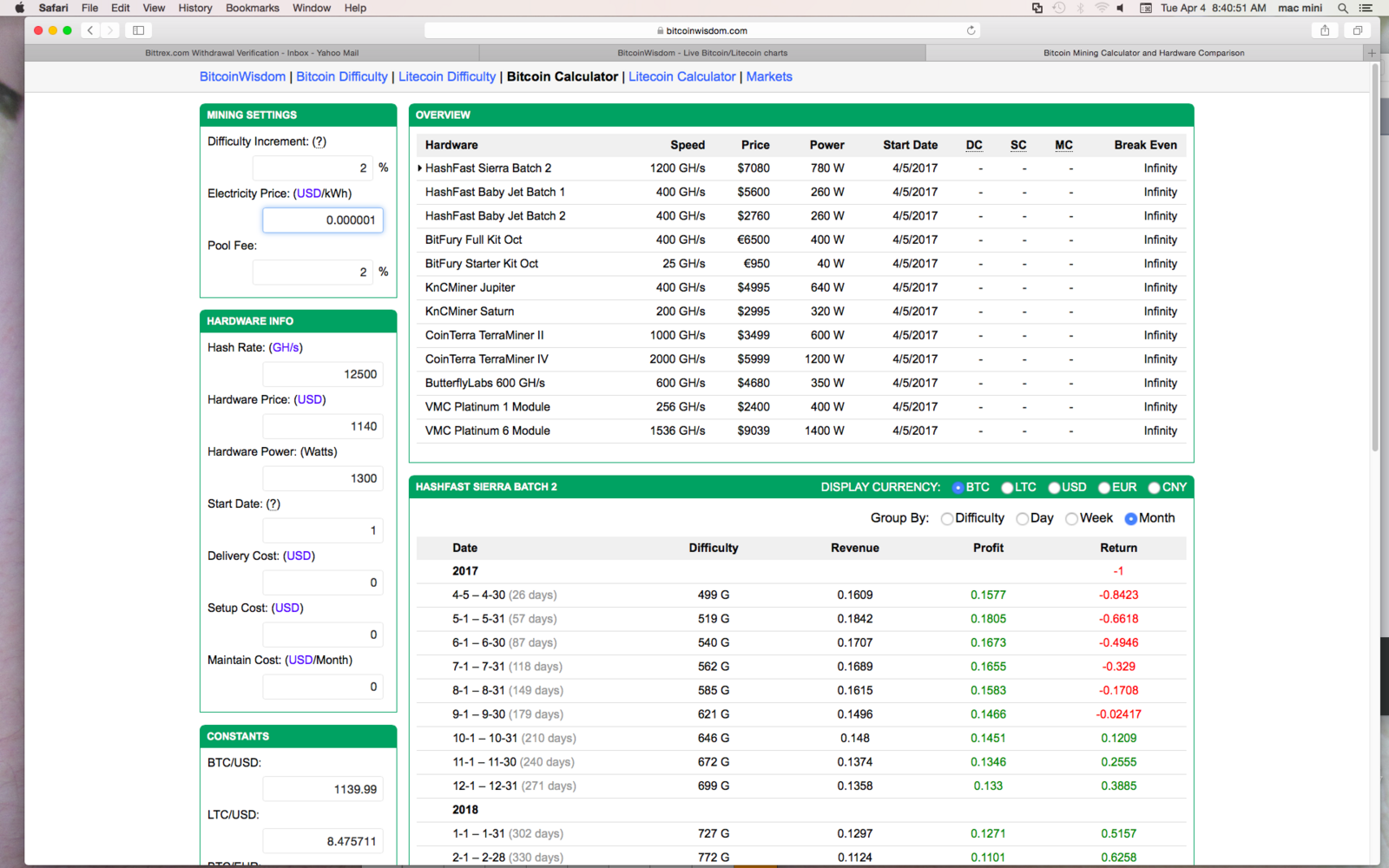Screen dimensions: 1389x868
Task: Select USD display currency
Action: coord(1054,488)
